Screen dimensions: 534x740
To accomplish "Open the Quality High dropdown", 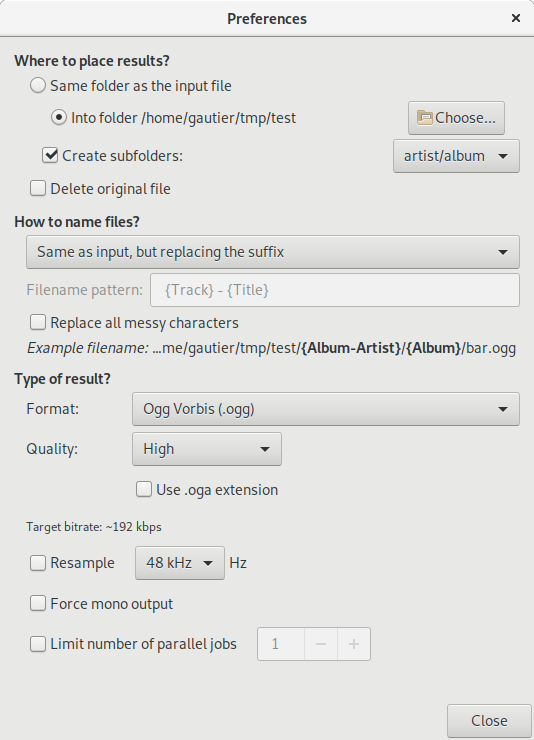I will pyautogui.click(x=207, y=449).
